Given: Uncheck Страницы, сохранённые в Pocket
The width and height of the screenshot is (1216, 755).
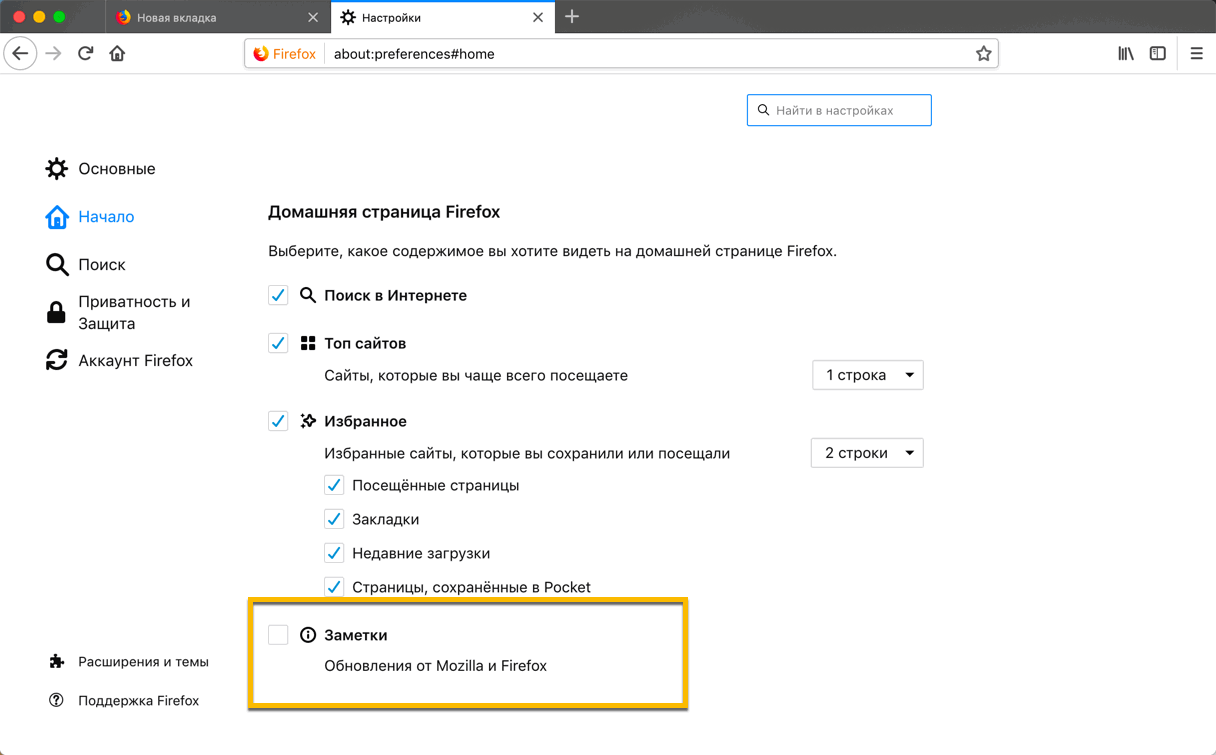Looking at the screenshot, I should point(334,587).
